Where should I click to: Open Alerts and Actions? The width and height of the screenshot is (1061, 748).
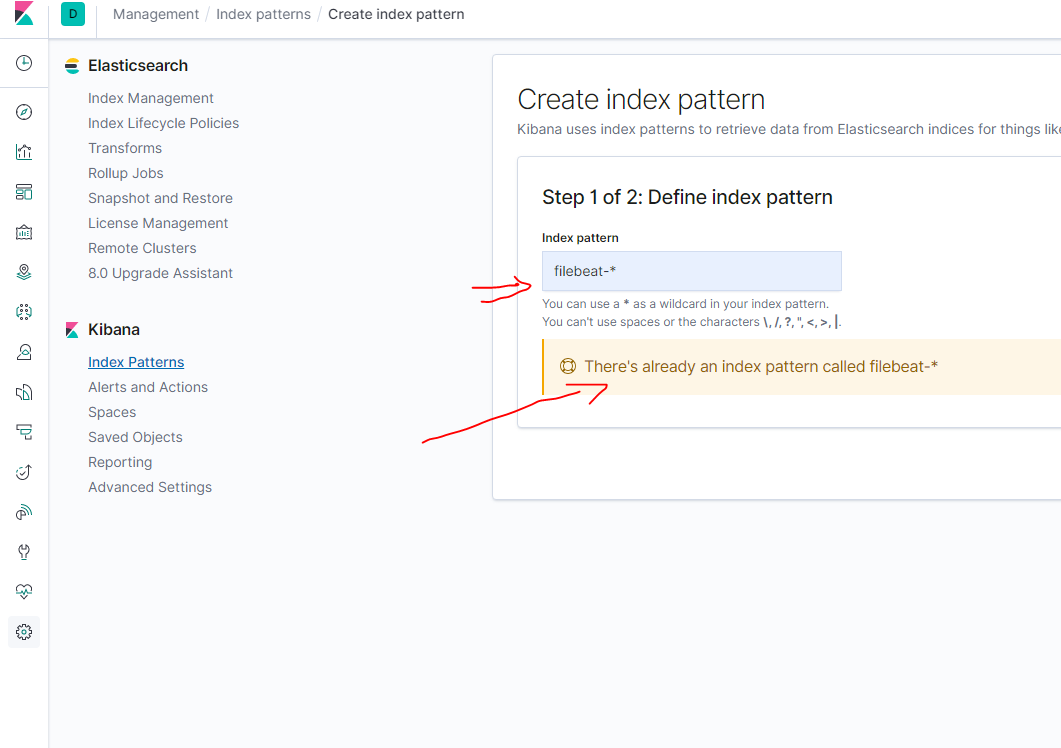[x=148, y=387]
